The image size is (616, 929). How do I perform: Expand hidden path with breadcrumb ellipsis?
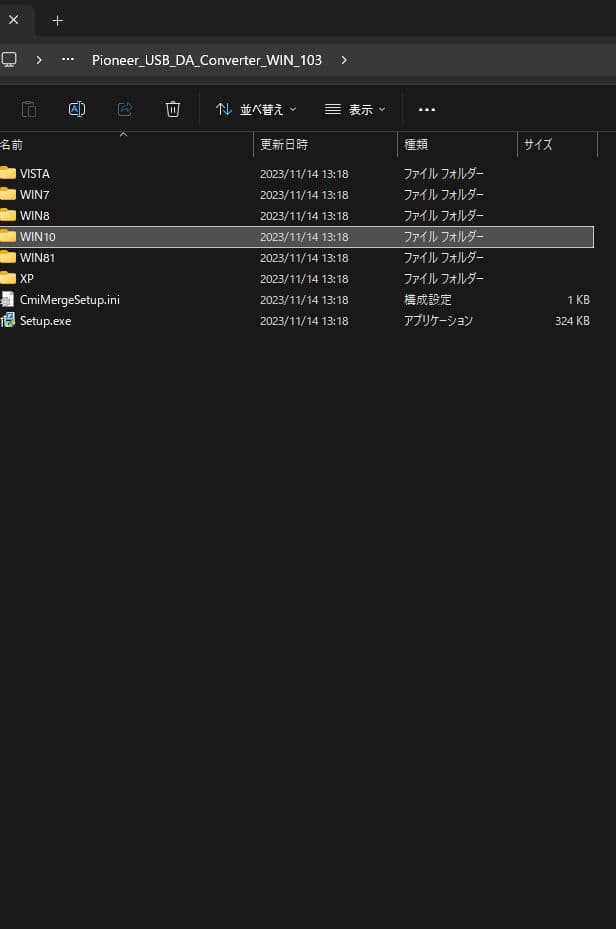pyautogui.click(x=68, y=60)
